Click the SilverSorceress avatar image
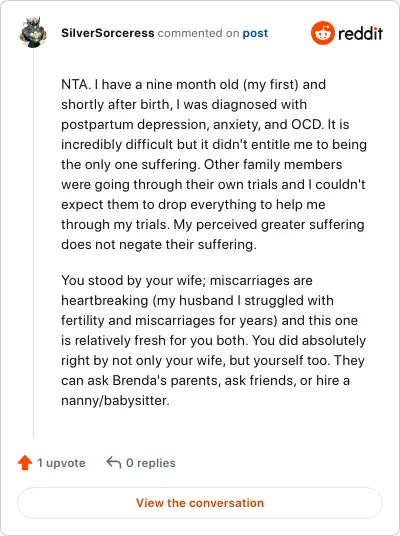The width and height of the screenshot is (400, 536). point(33,32)
